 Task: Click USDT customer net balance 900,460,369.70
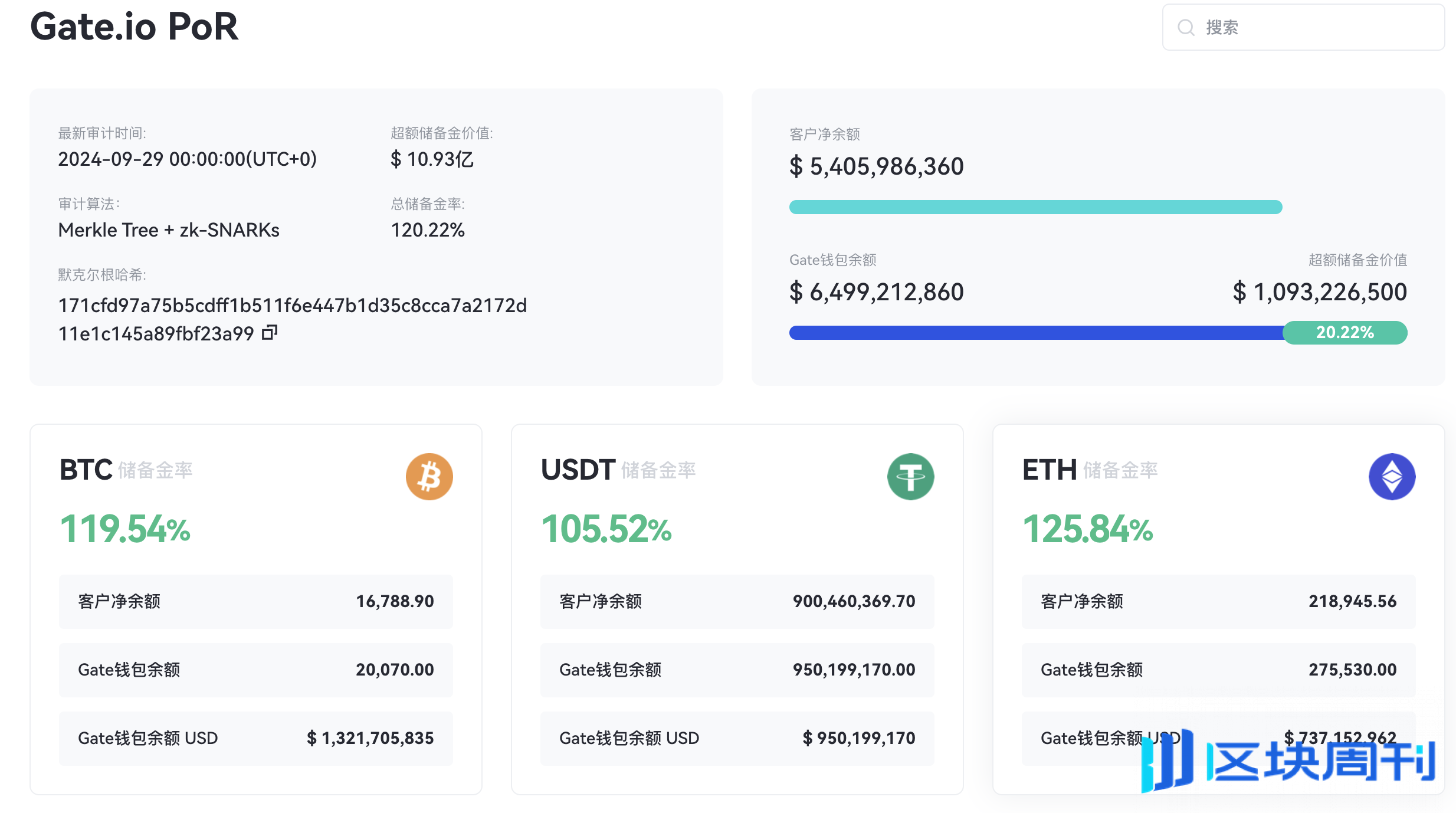click(x=854, y=601)
